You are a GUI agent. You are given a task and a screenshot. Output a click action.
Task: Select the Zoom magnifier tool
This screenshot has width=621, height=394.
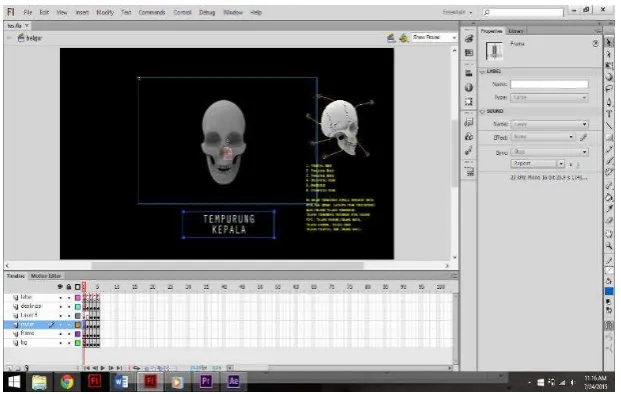click(609, 246)
